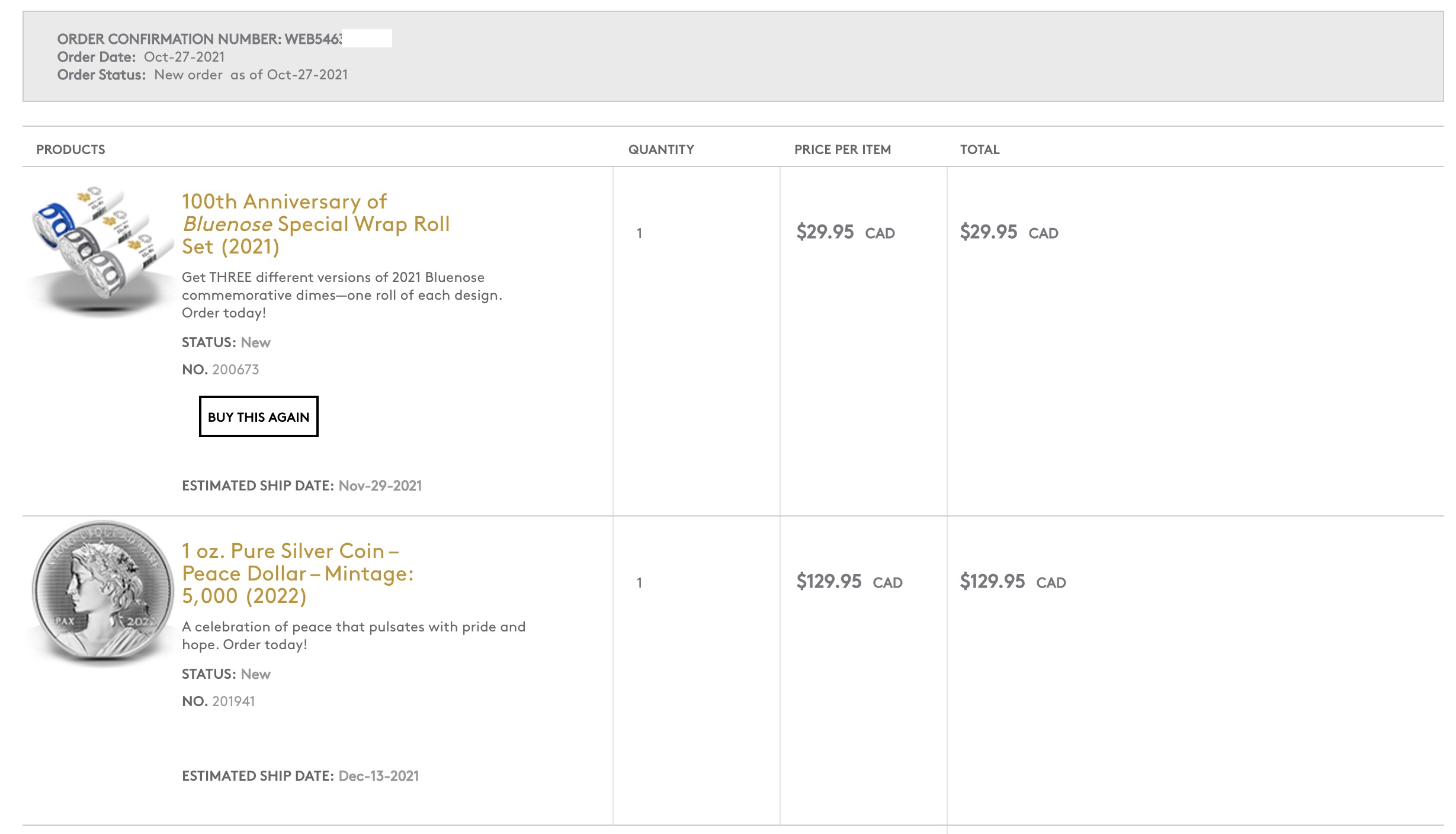Viewport: 1456px width, 834px height.
Task: Click the quantity 1 for Peace Dollar
Action: click(x=639, y=583)
